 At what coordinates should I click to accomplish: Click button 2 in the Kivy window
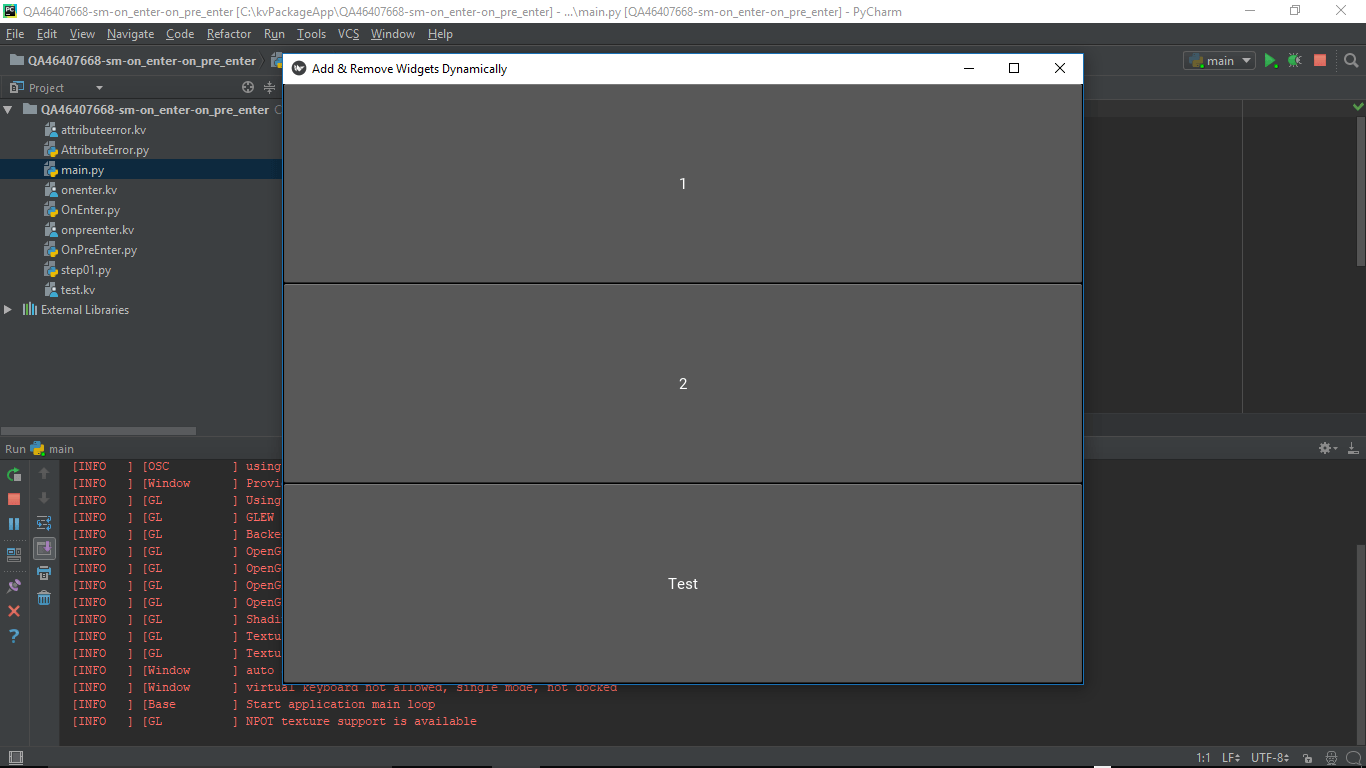(x=683, y=384)
